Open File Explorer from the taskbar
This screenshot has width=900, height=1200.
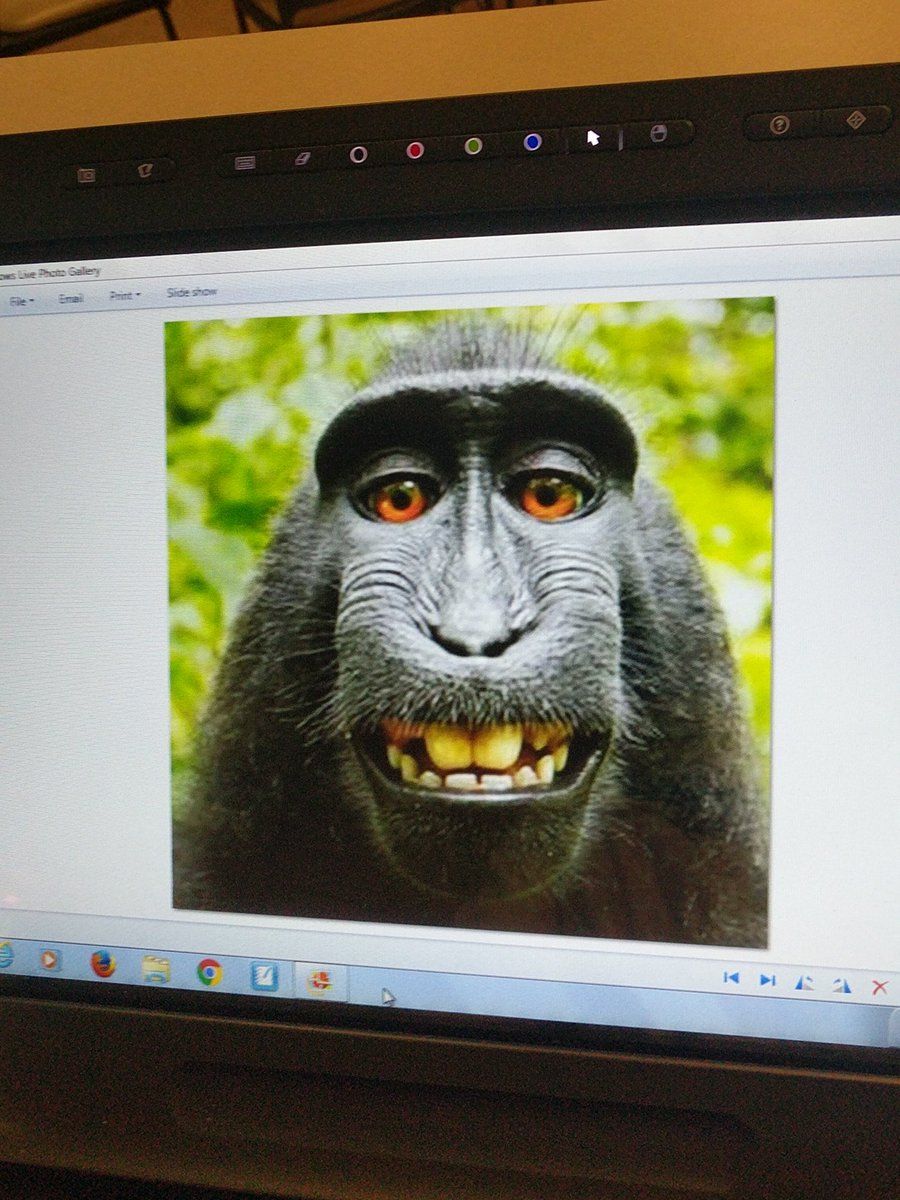156,968
